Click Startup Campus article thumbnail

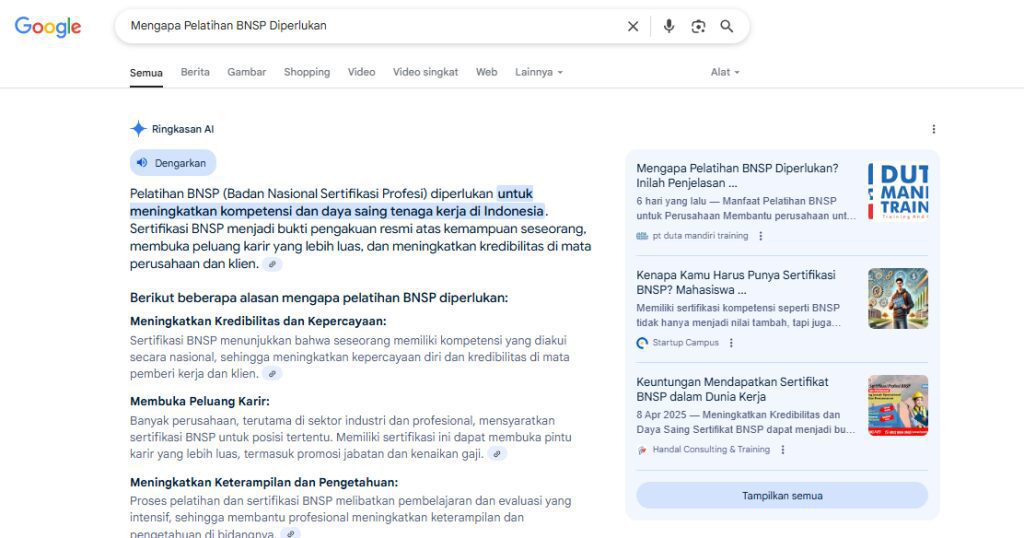pos(898,298)
